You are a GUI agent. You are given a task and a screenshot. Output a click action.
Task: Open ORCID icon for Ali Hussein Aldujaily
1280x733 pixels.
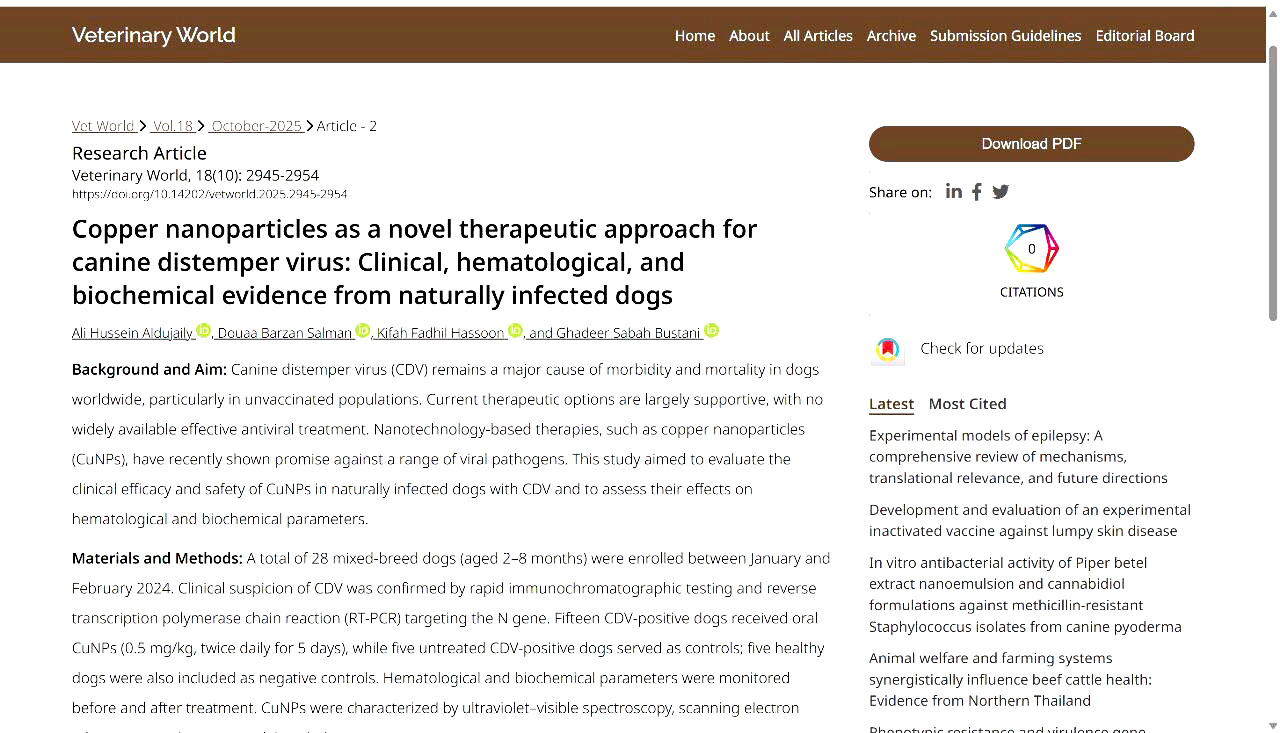pos(204,331)
